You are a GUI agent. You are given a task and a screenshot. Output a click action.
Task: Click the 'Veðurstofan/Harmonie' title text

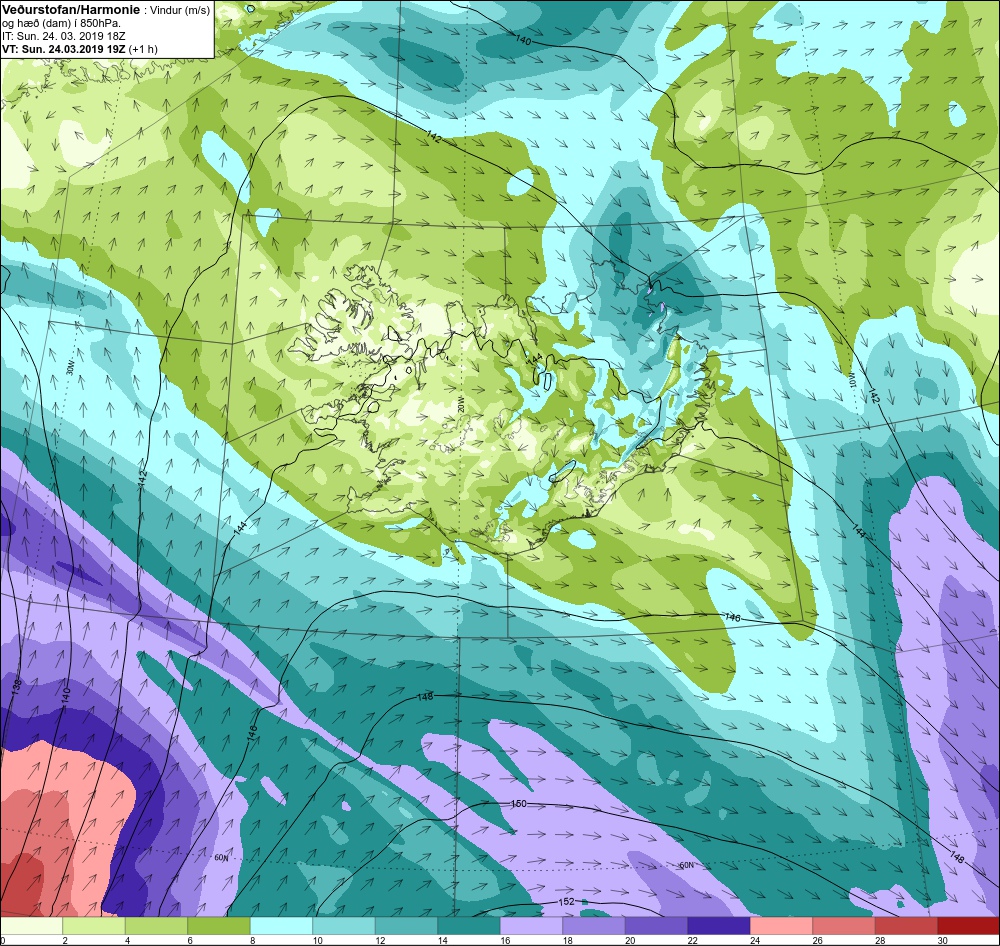[69, 10]
